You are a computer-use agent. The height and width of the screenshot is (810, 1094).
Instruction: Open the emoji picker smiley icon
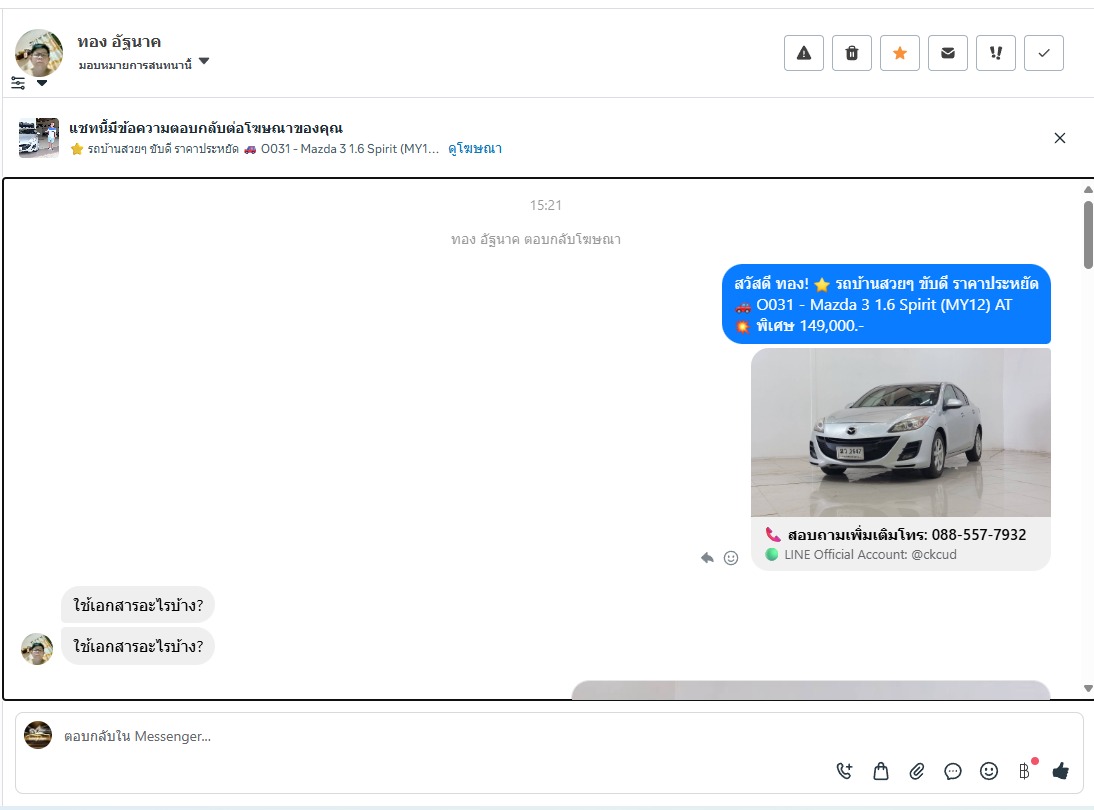click(989, 771)
